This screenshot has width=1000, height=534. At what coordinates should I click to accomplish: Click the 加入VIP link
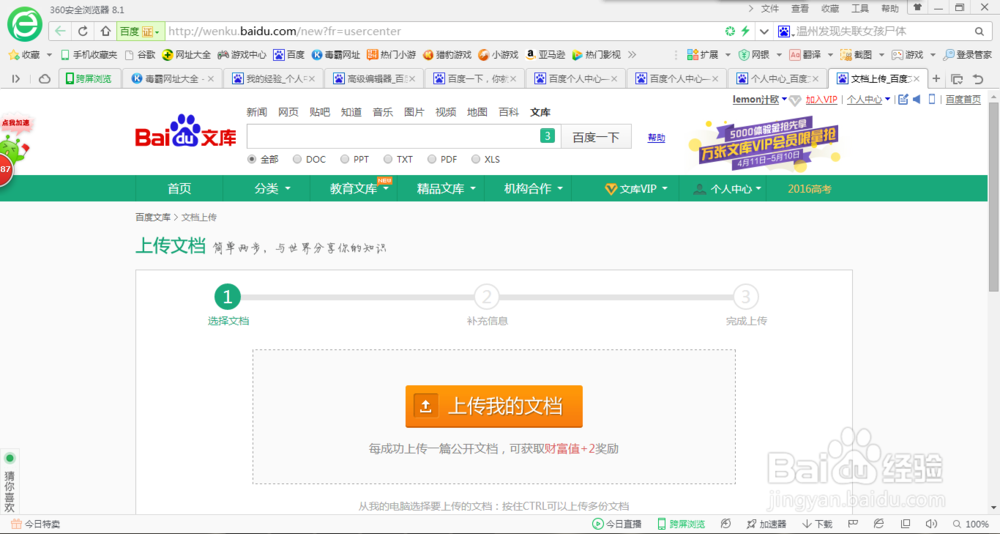pyautogui.click(x=821, y=100)
